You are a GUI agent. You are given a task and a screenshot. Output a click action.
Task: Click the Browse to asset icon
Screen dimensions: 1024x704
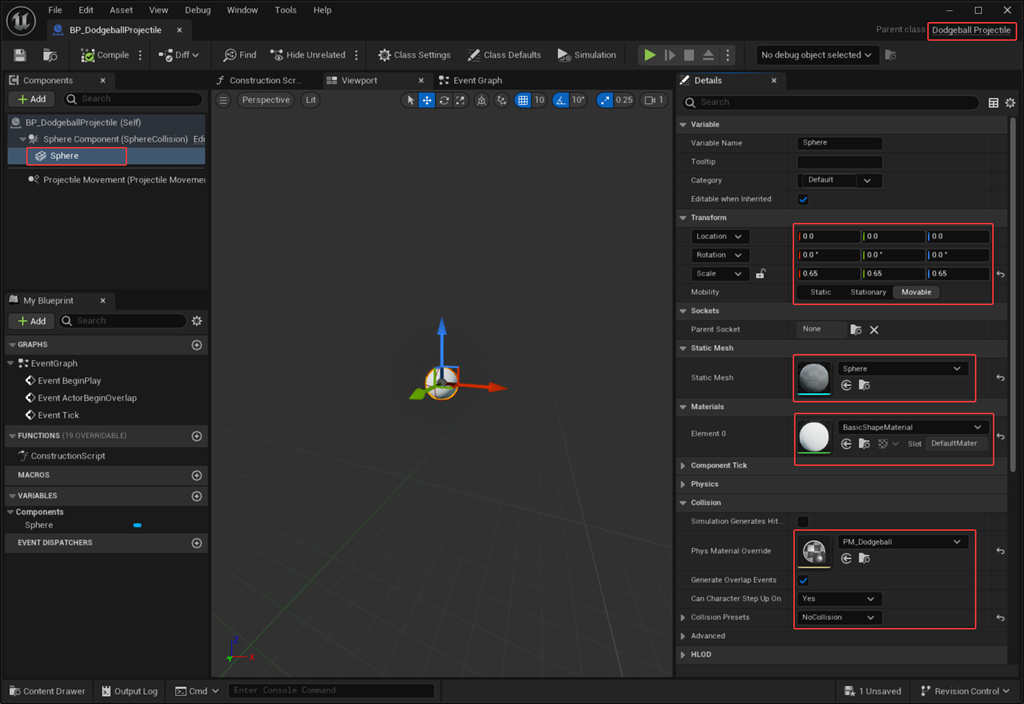click(50, 55)
